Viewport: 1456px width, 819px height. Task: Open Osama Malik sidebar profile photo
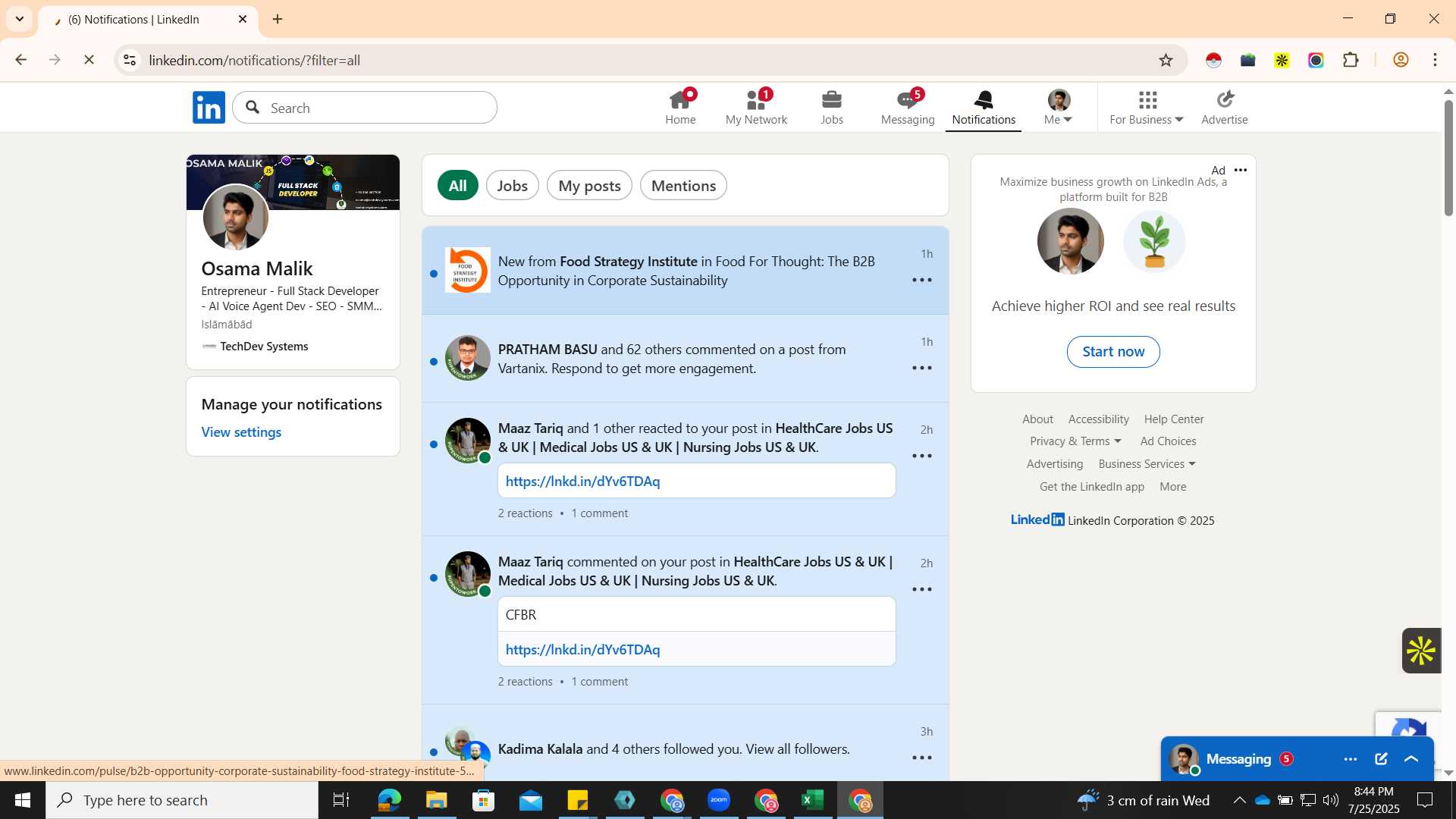tap(235, 218)
